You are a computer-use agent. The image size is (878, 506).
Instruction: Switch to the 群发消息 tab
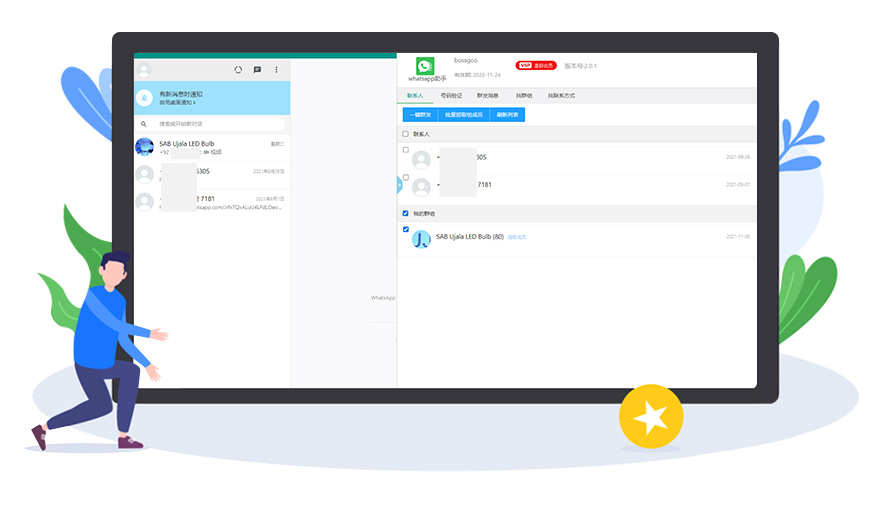[x=487, y=96]
